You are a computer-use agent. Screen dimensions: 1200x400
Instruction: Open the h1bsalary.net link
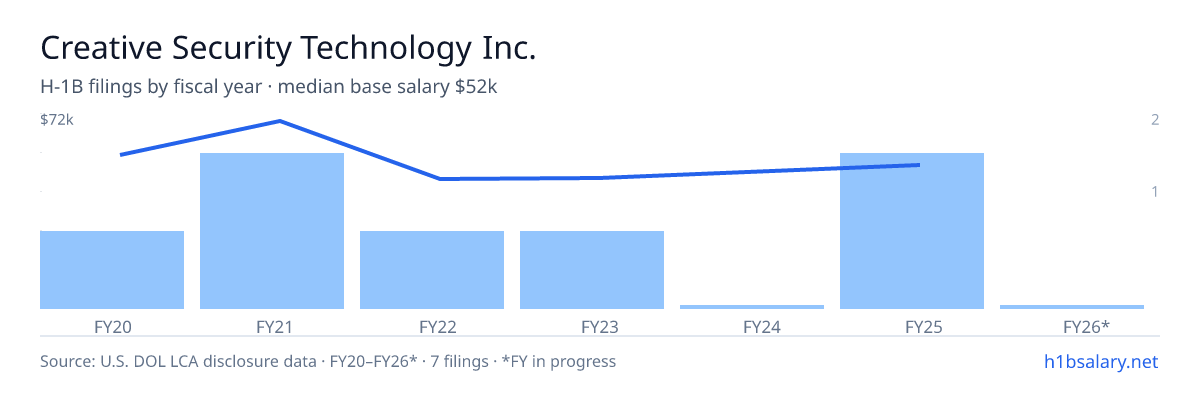1100,361
